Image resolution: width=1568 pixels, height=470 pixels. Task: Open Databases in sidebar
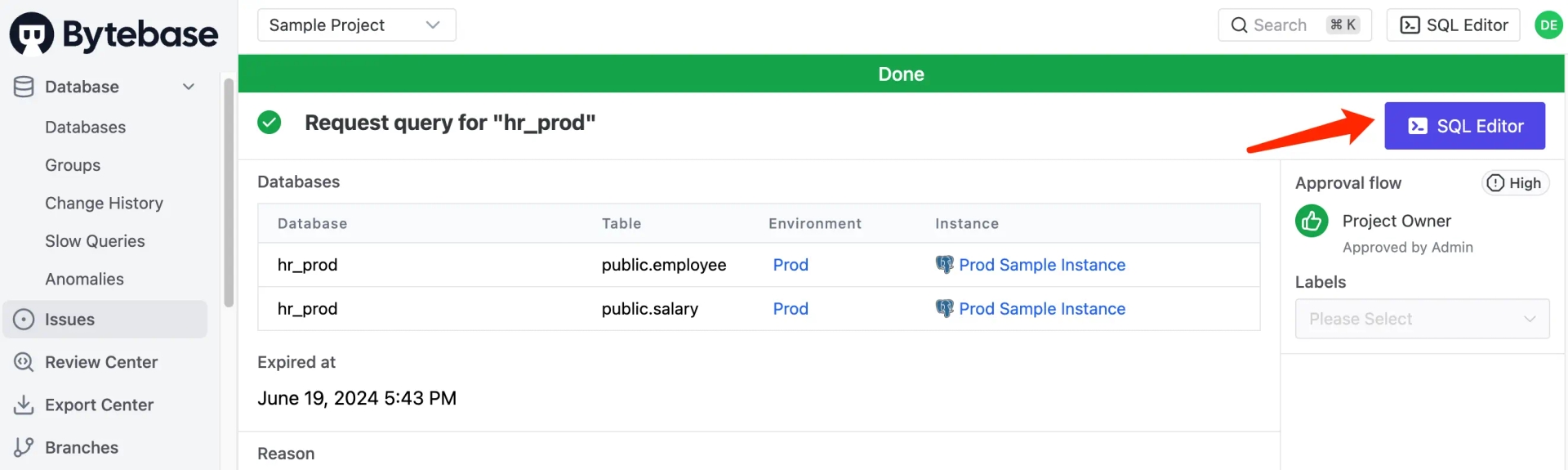pos(86,128)
